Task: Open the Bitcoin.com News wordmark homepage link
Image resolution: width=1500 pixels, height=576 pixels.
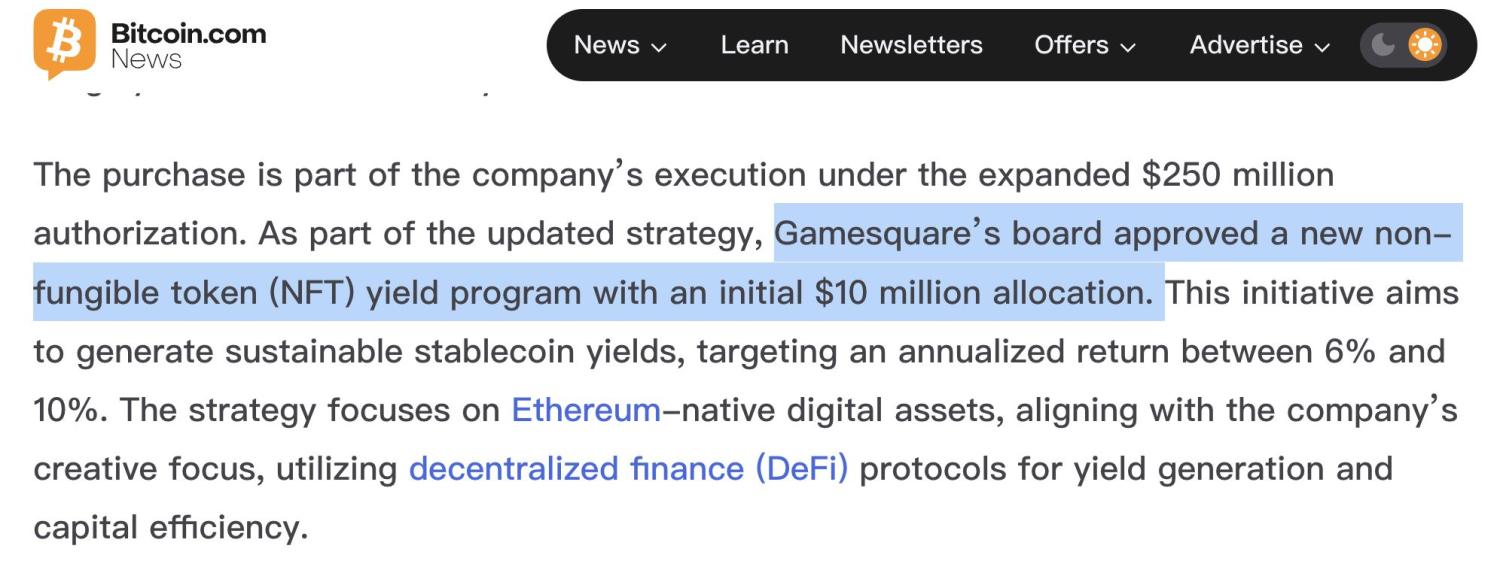Action: (x=188, y=46)
